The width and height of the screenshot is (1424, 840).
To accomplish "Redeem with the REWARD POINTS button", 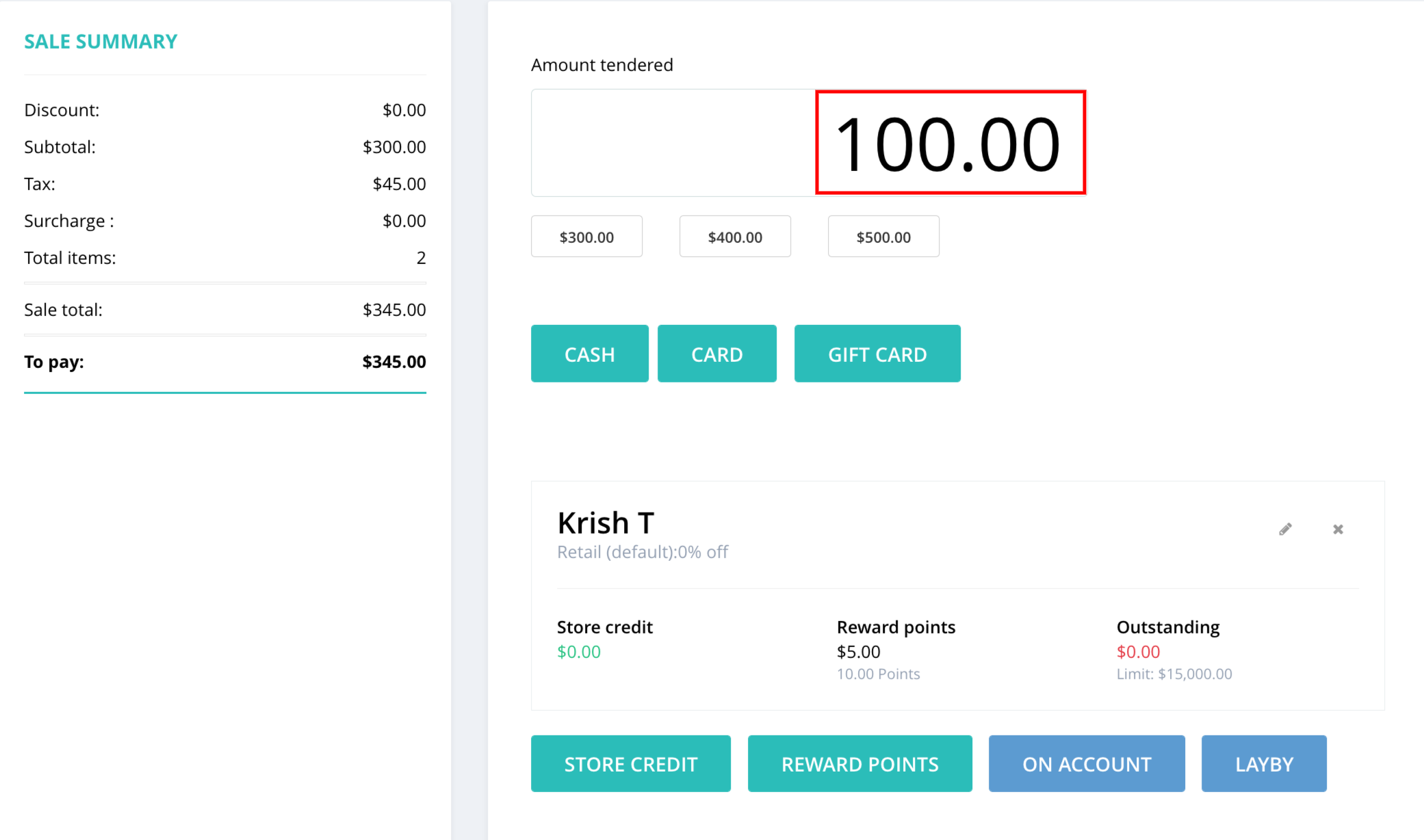I will pos(859,763).
